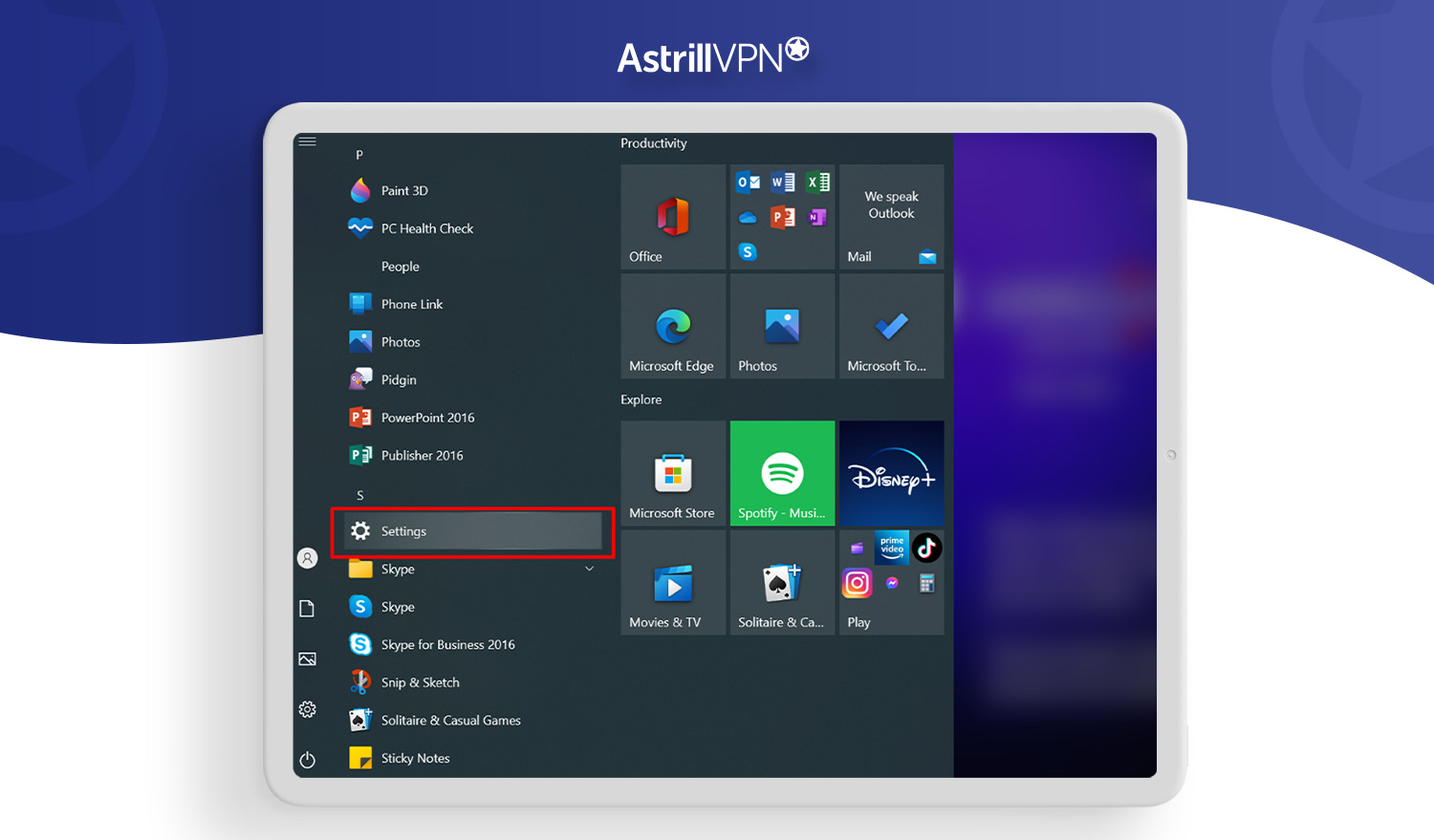The width and height of the screenshot is (1434, 840).
Task: Launch the Microsoft Edge tile
Action: coord(673,326)
